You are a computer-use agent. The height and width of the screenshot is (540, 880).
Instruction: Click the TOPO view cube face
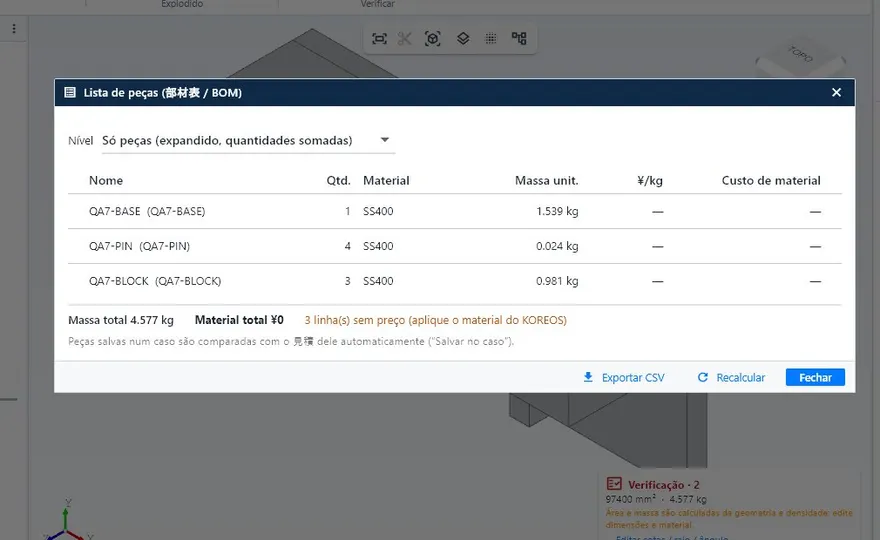[800, 54]
